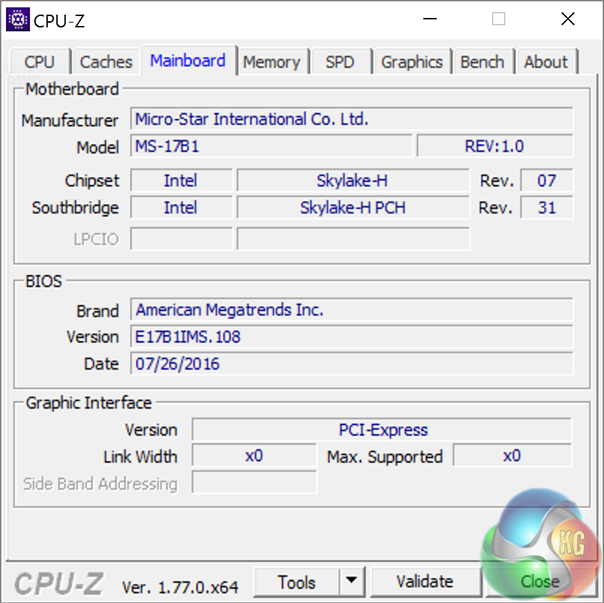604x603 pixels.
Task: Select the Mainboard tab
Action: [188, 60]
